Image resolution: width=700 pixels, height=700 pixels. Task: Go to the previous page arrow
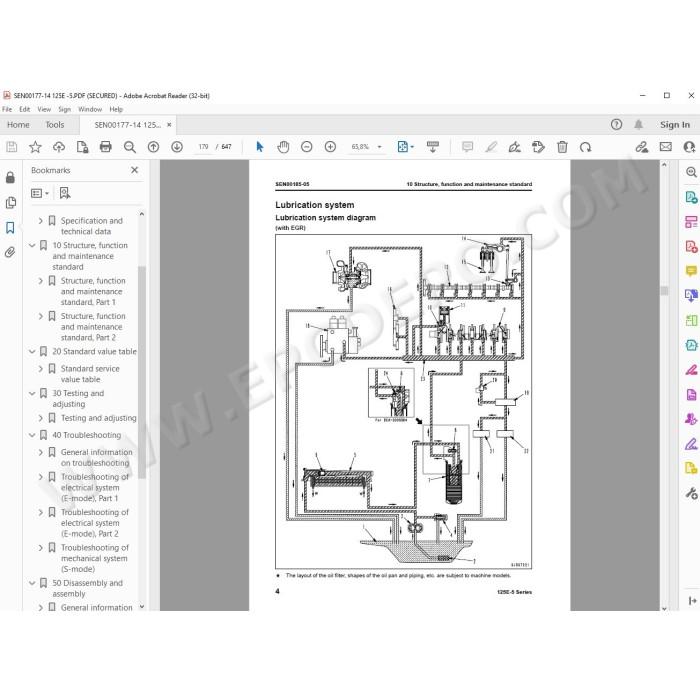(154, 147)
